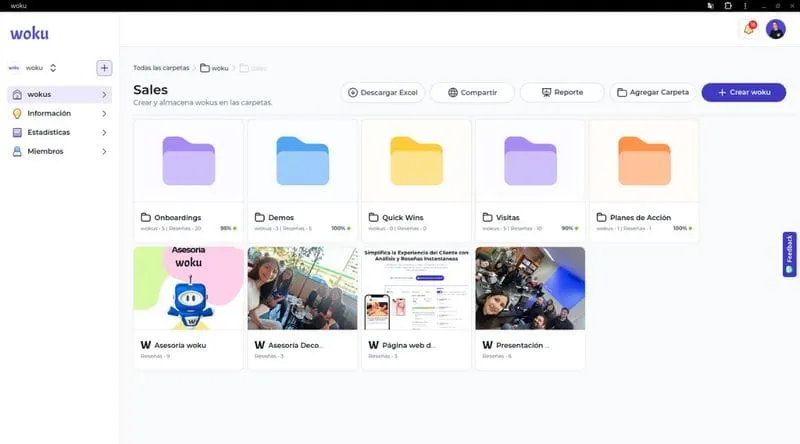Expand the Información chevron

(x=104, y=113)
